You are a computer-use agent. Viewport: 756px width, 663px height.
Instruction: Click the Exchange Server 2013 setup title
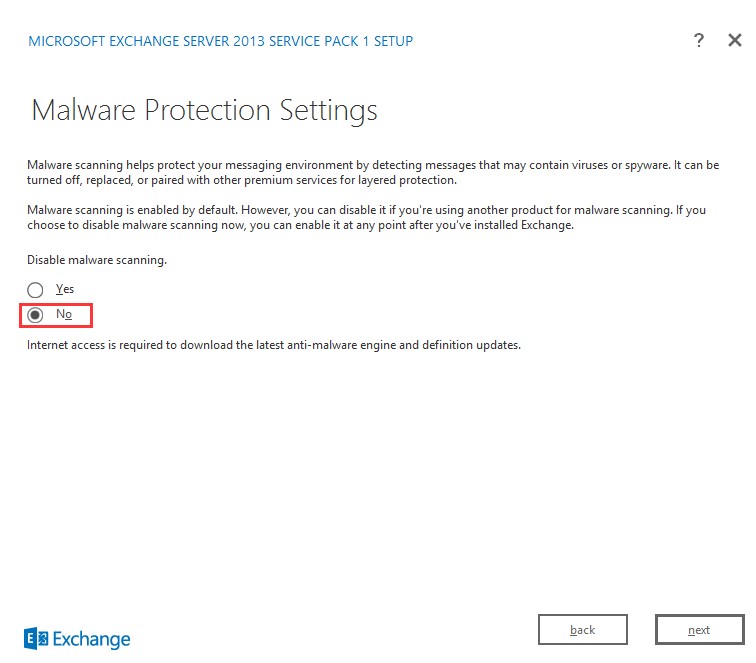(x=220, y=41)
